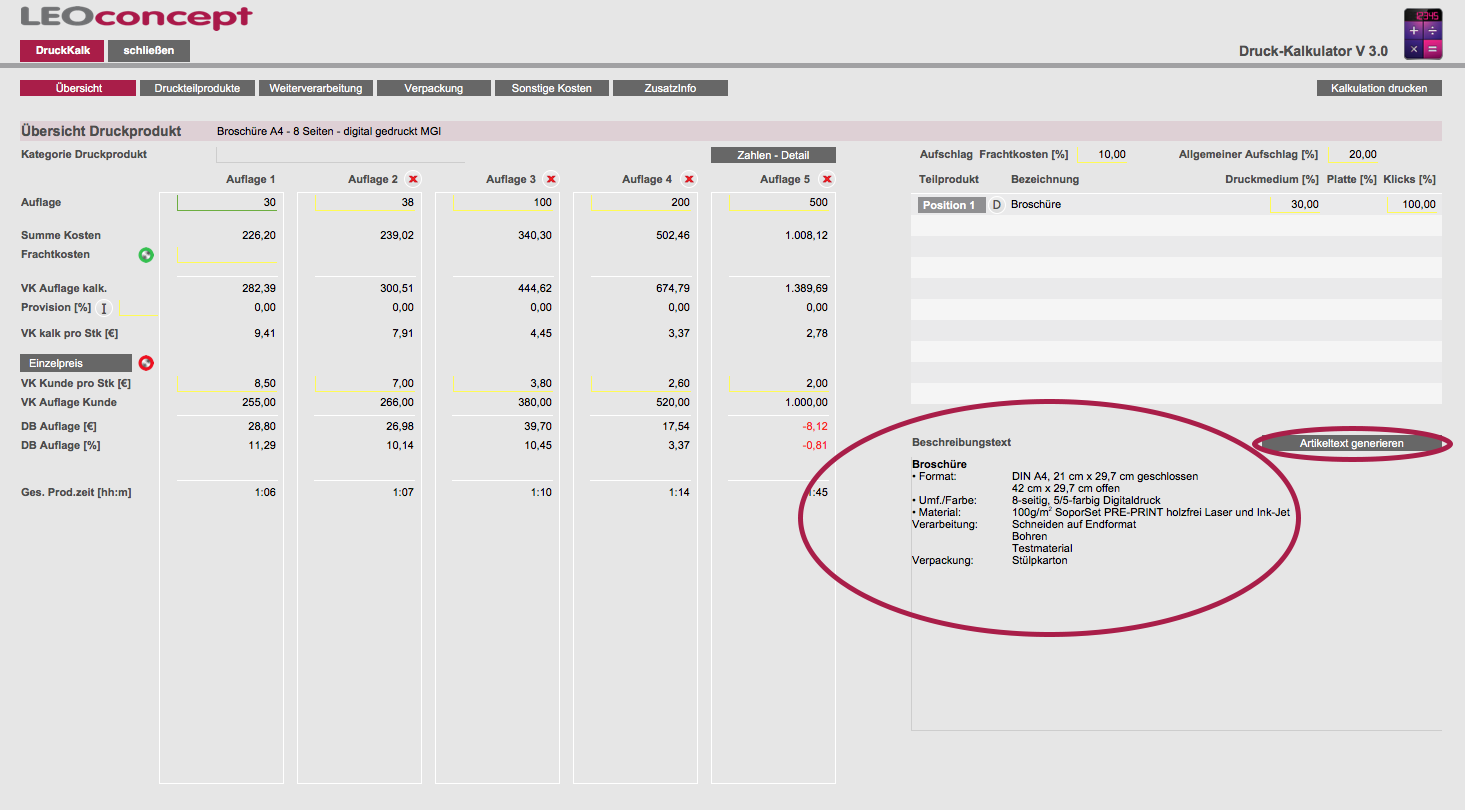Click red refresh icon beside Einzelpreis

[146, 363]
